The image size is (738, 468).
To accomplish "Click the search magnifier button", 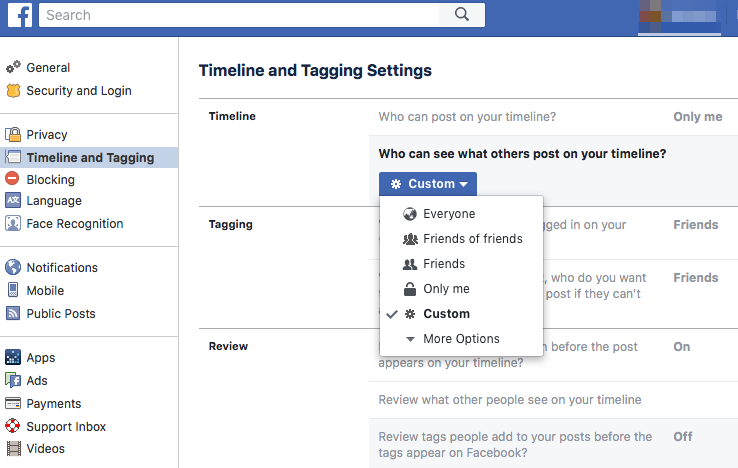I will pyautogui.click(x=461, y=14).
